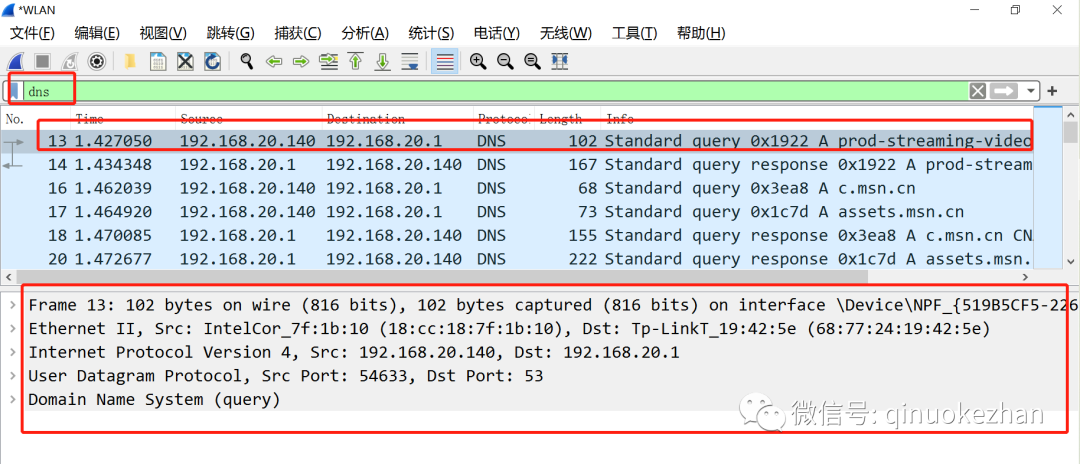
Task: Open a capture file via folder icon
Action: pos(129,61)
